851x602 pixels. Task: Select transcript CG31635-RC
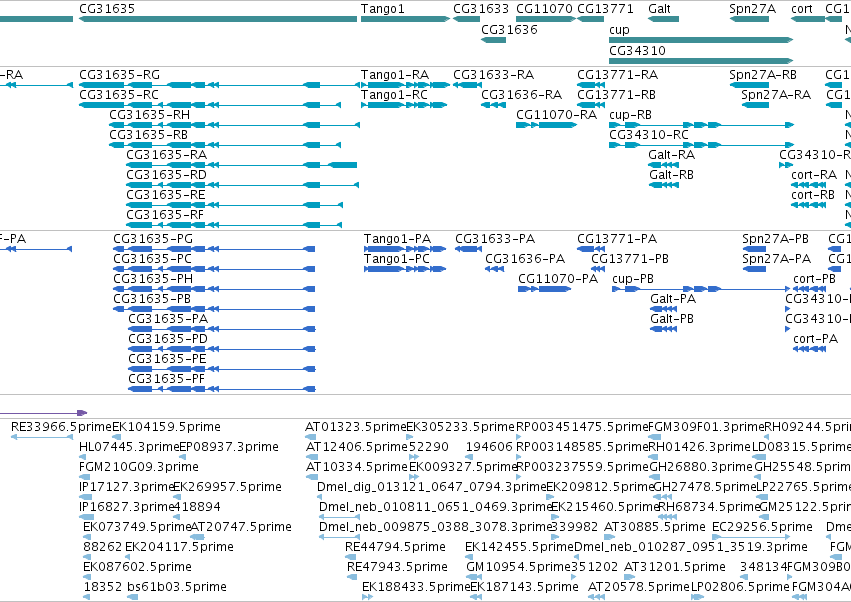coord(119,94)
